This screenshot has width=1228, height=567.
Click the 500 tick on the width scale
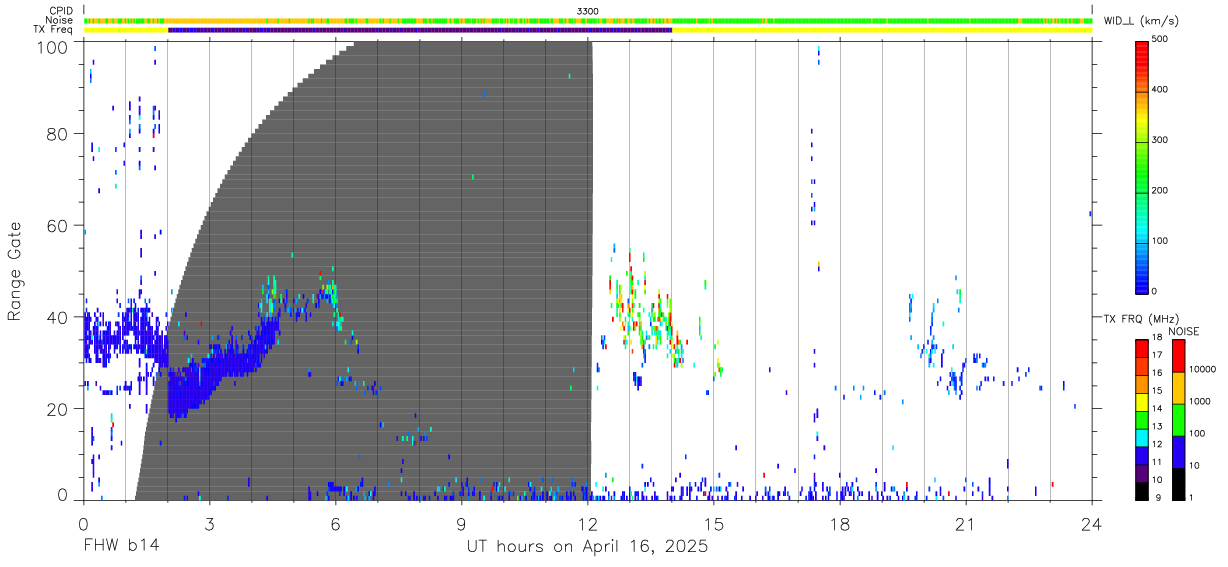(1161, 39)
